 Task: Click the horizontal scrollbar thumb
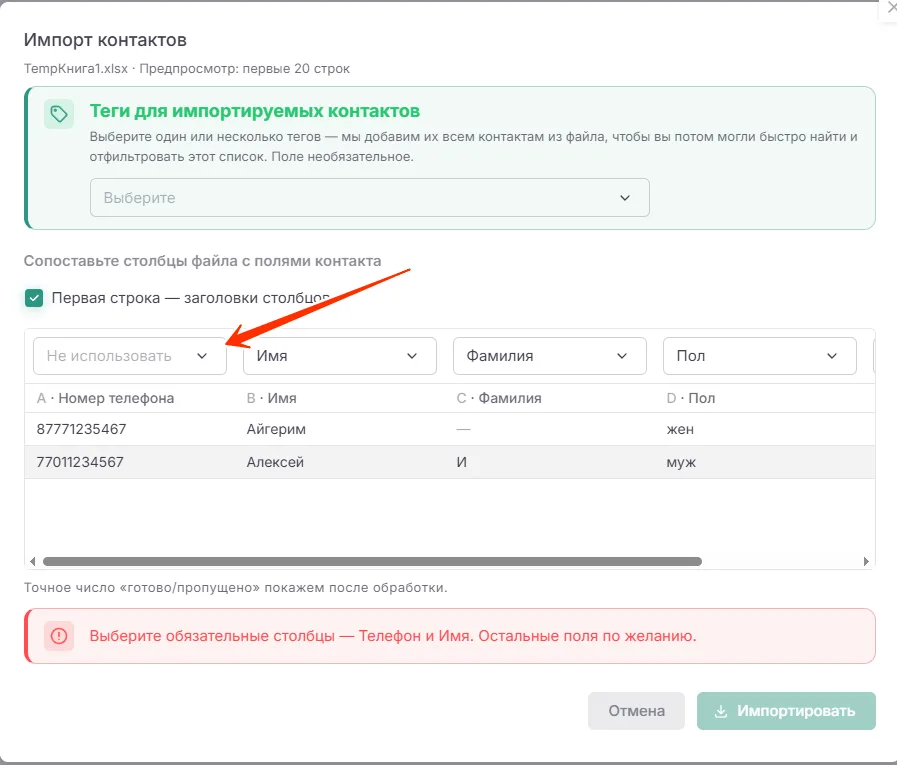[372, 561]
